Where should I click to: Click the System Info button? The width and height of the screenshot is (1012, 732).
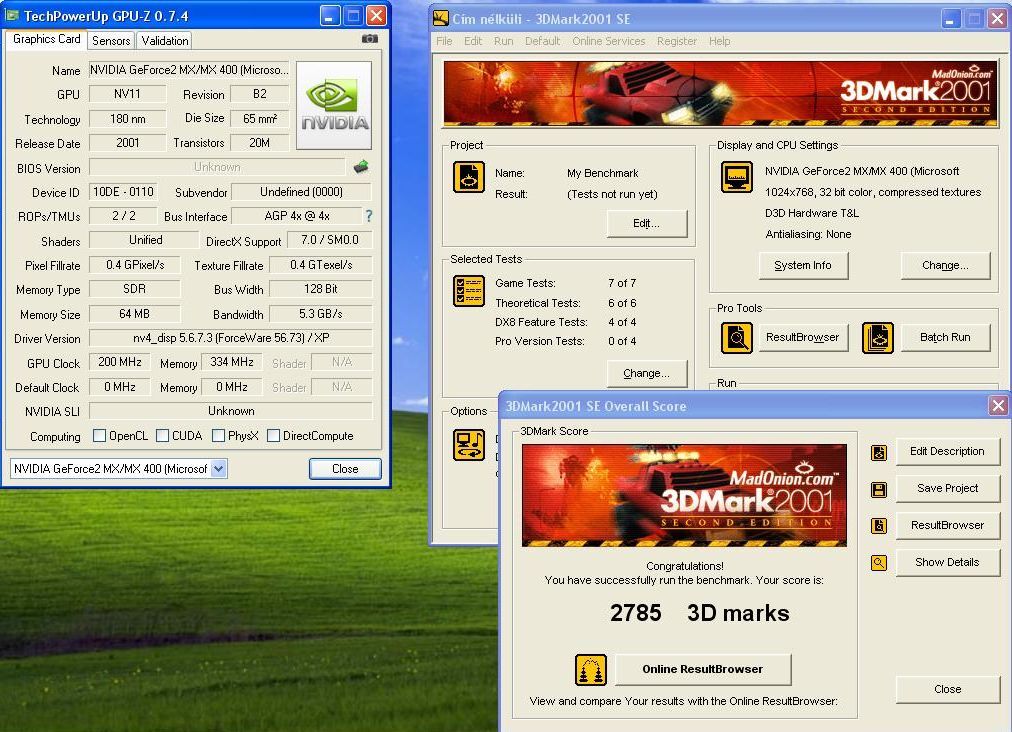[803, 265]
